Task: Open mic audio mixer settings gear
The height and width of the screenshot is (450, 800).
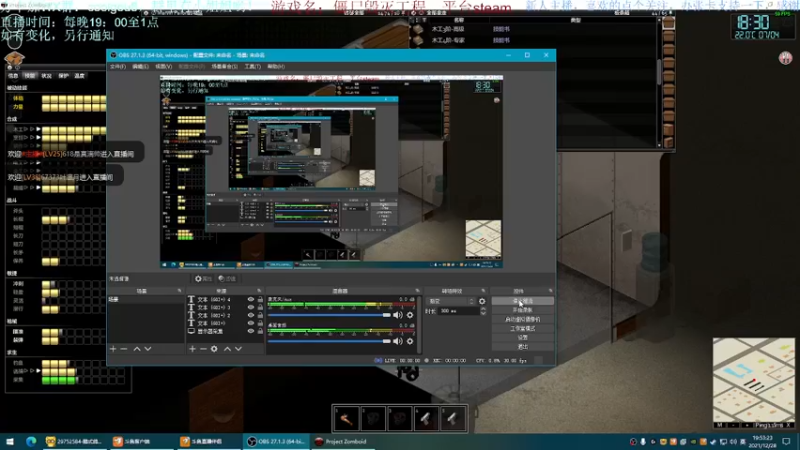Action: coord(410,315)
